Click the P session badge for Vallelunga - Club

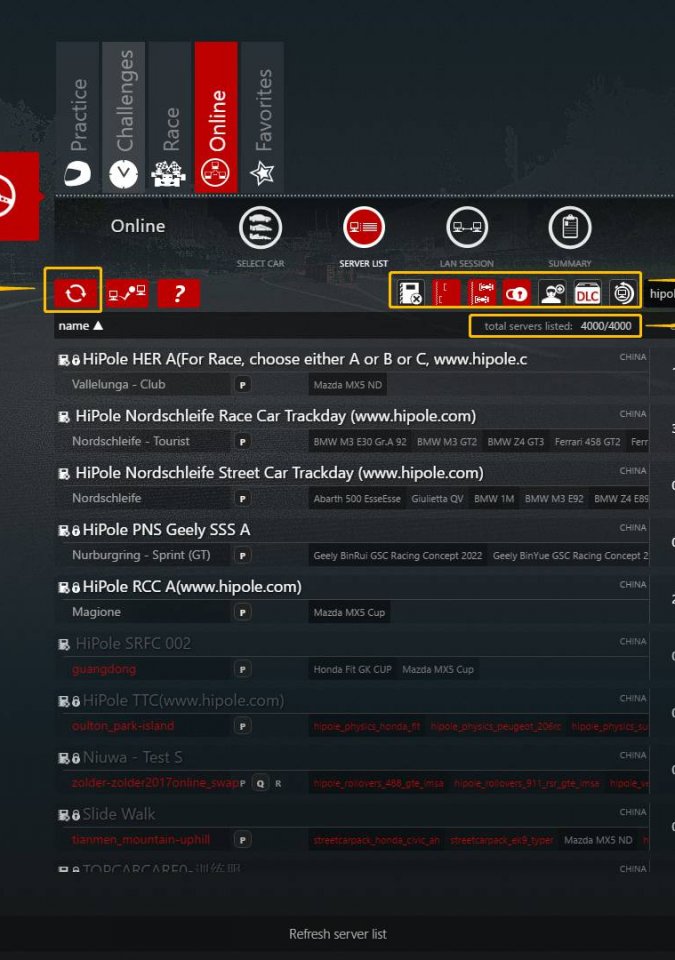click(243, 385)
